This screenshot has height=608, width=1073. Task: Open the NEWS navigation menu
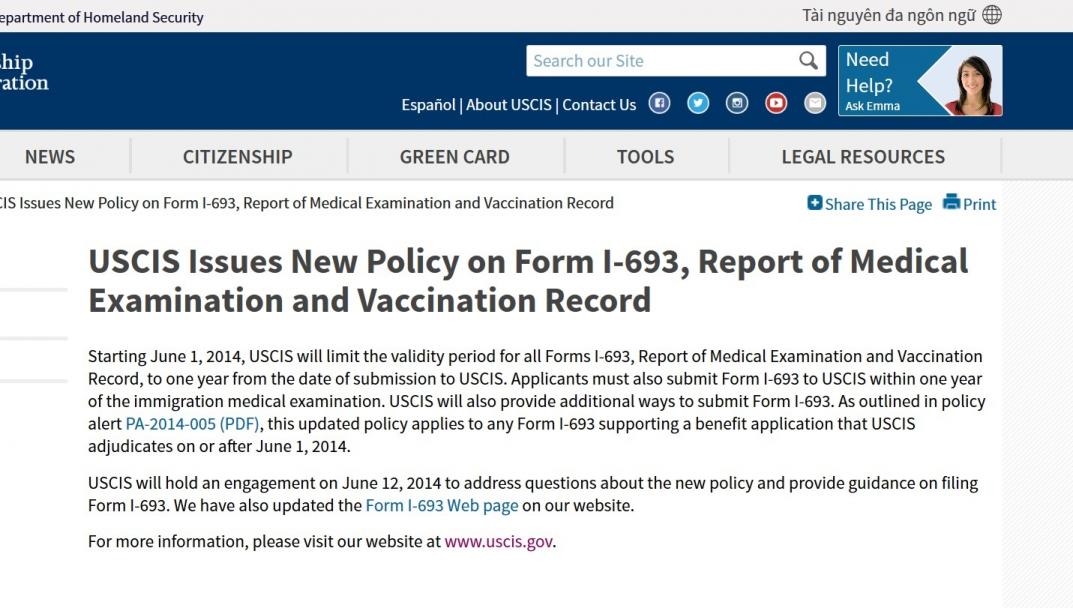50,157
